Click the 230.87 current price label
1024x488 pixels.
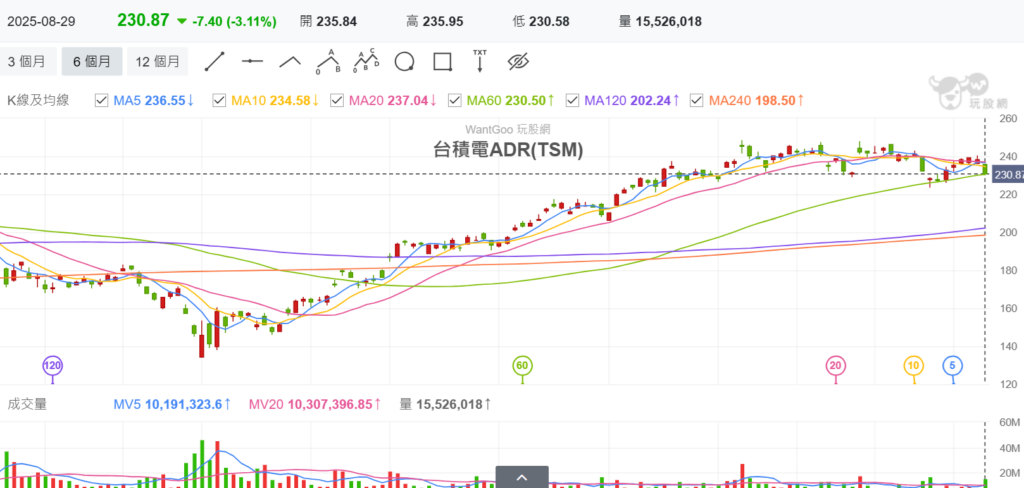point(1008,174)
